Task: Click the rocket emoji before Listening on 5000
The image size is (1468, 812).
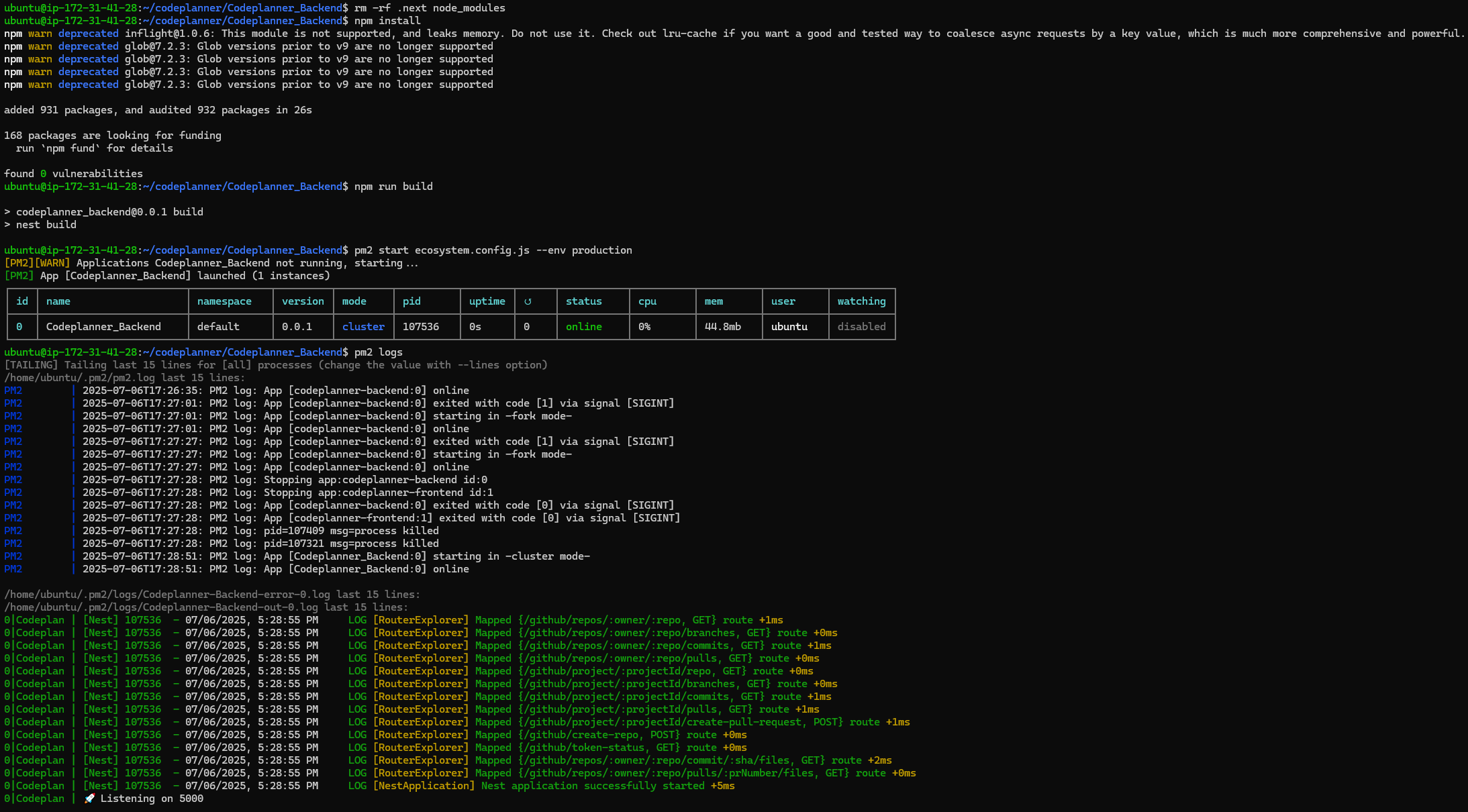Action: [x=90, y=799]
